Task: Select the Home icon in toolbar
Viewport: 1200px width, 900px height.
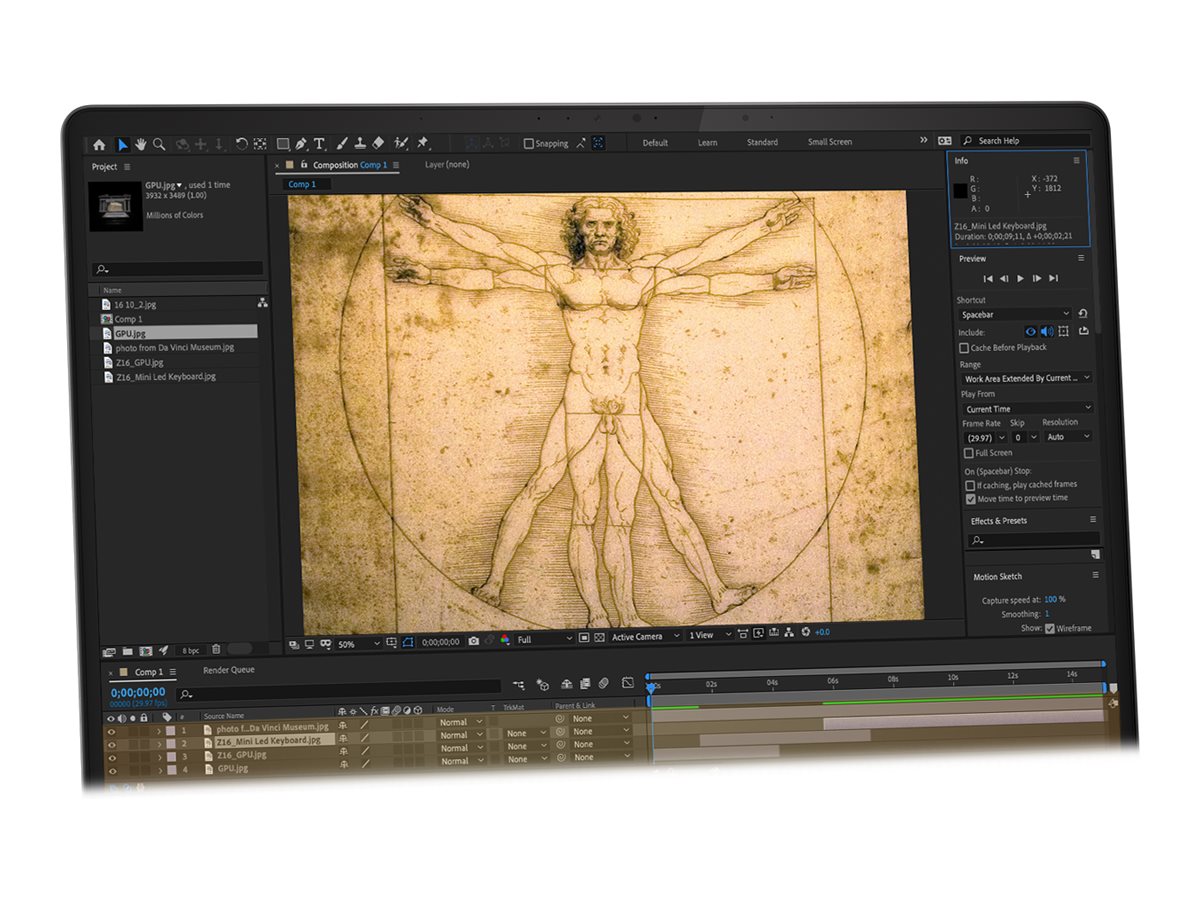Action: coord(99,145)
